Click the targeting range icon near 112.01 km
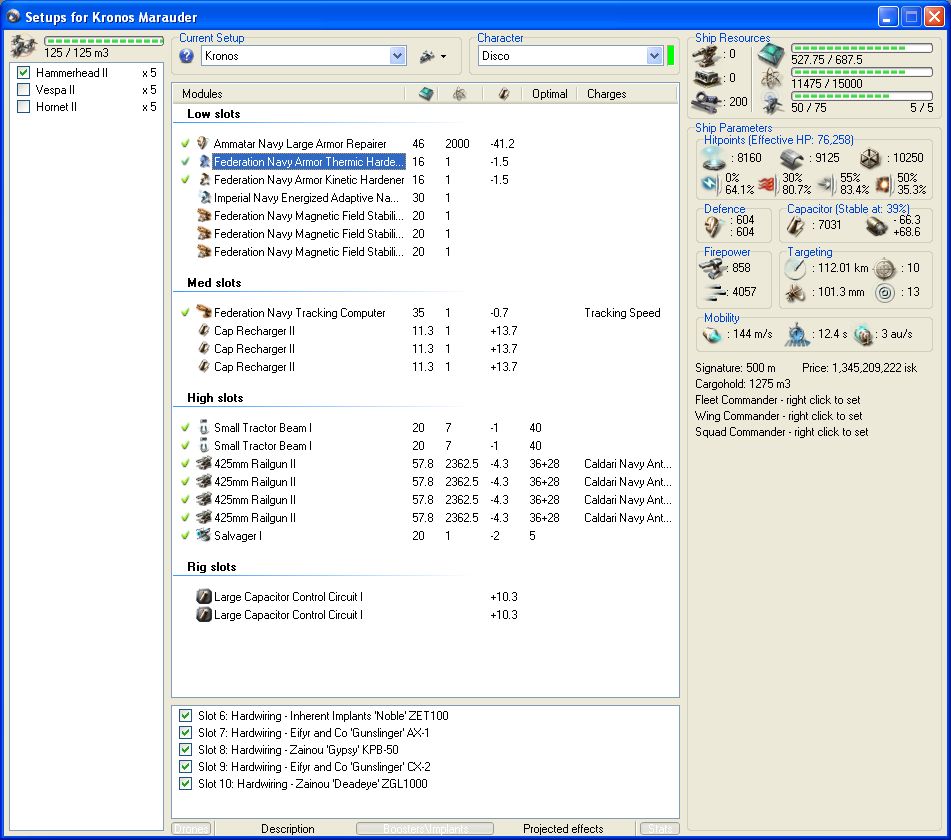This screenshot has height=840, width=951. click(795, 268)
